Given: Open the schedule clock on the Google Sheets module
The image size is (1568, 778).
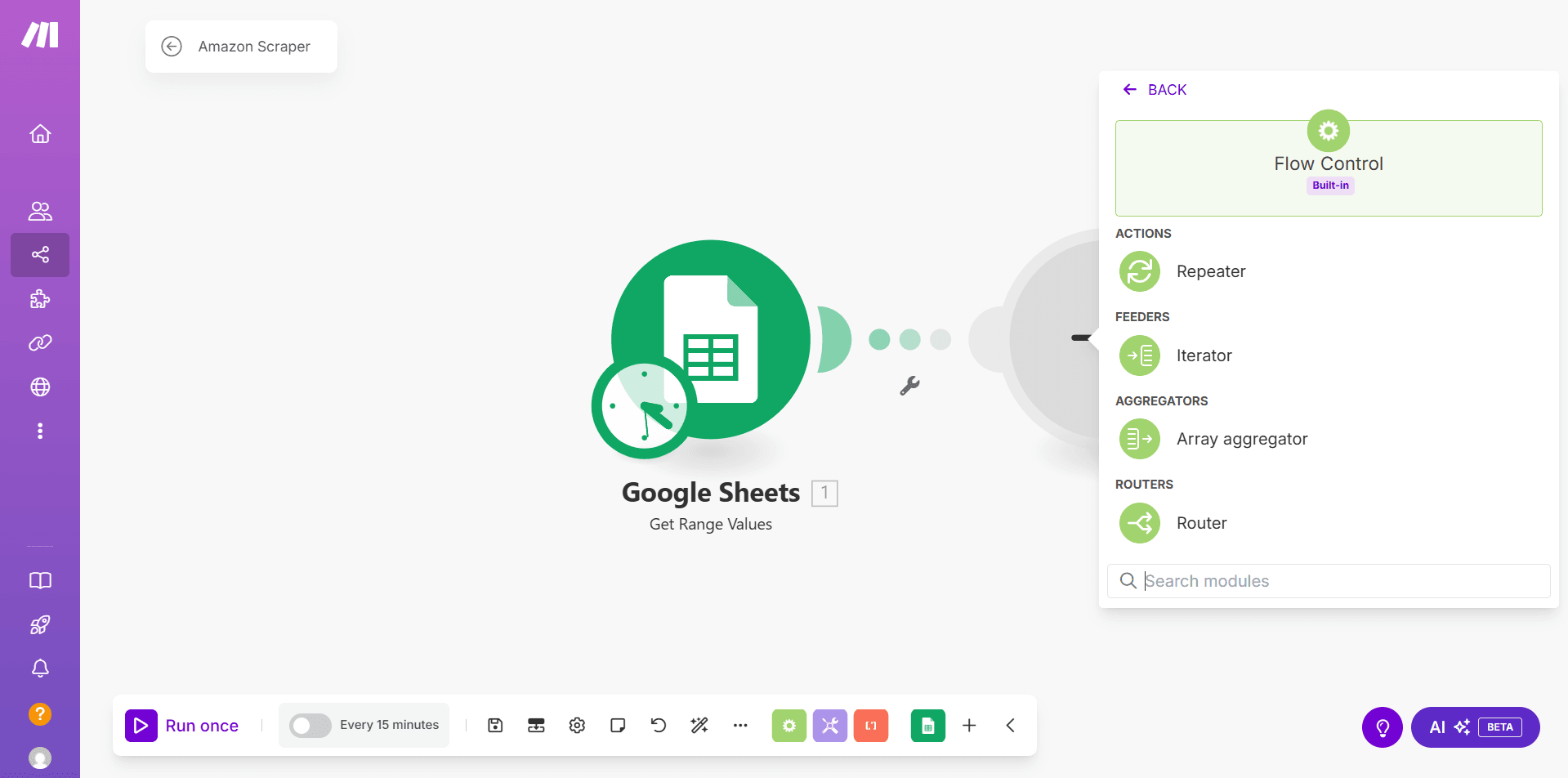Looking at the screenshot, I should point(644,406).
